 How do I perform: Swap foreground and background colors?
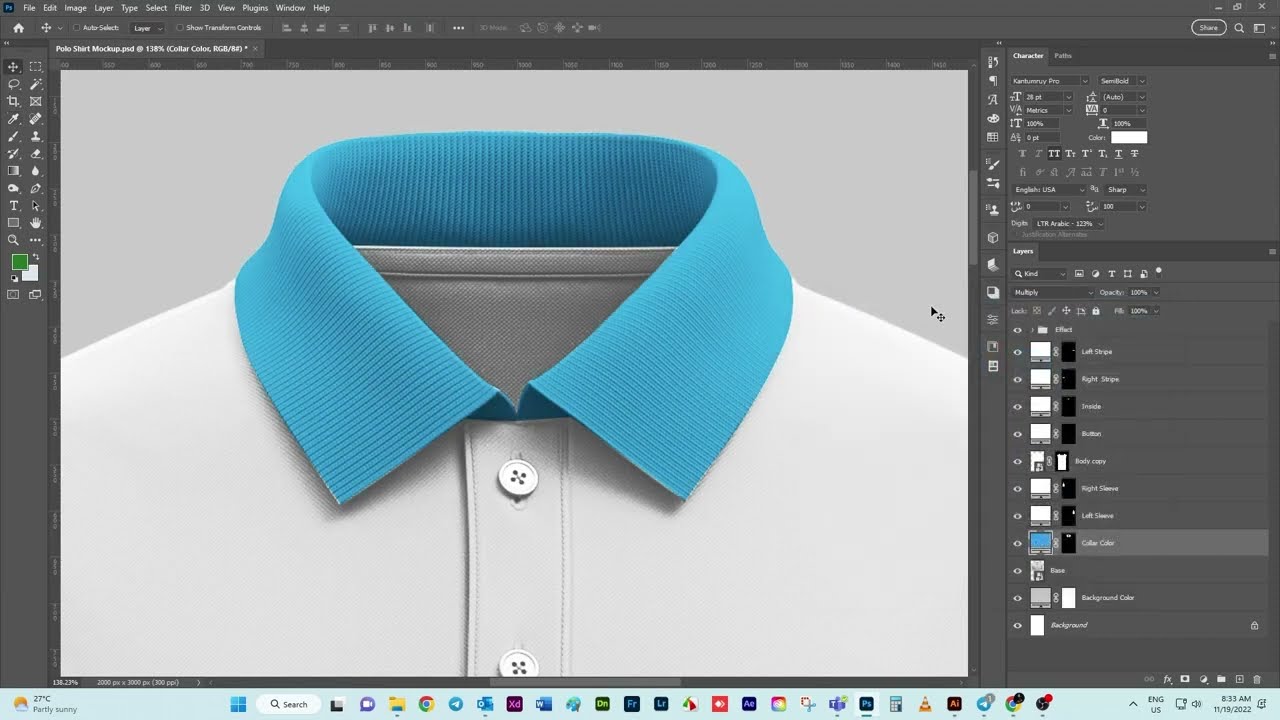36,258
